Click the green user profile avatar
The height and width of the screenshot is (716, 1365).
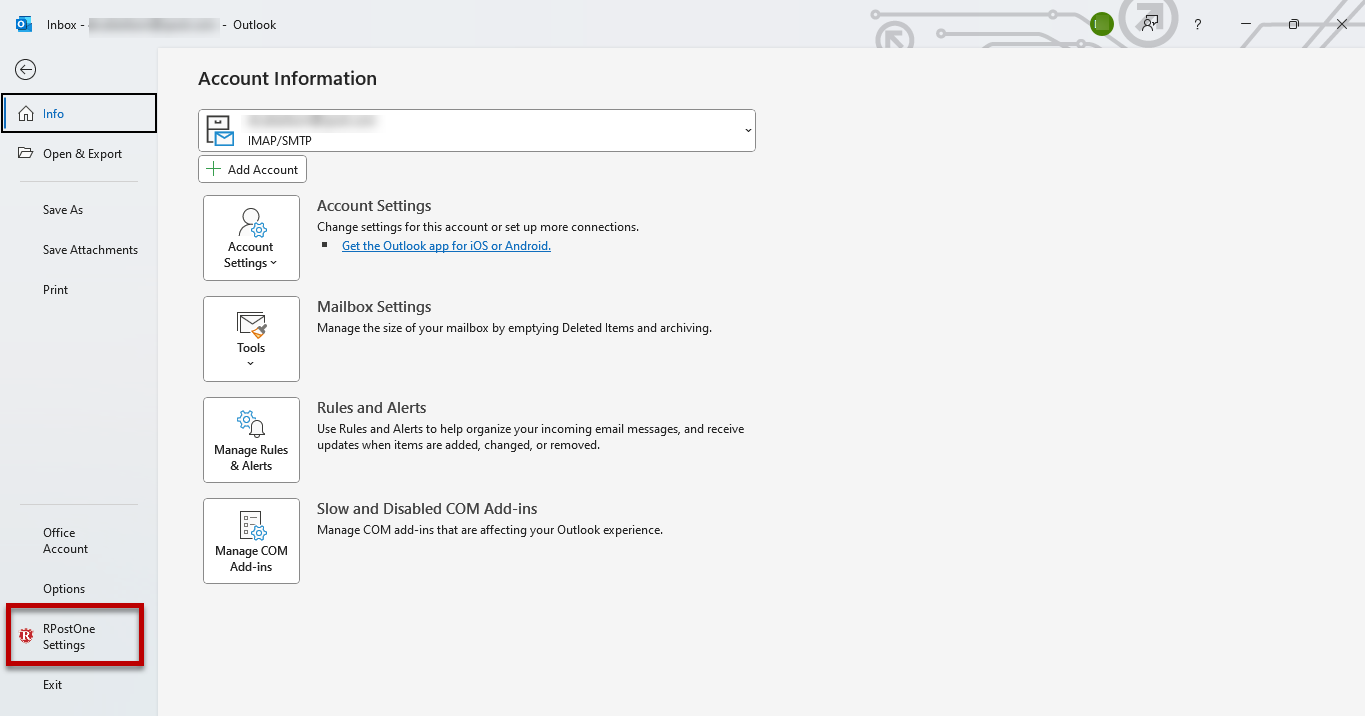1102,24
